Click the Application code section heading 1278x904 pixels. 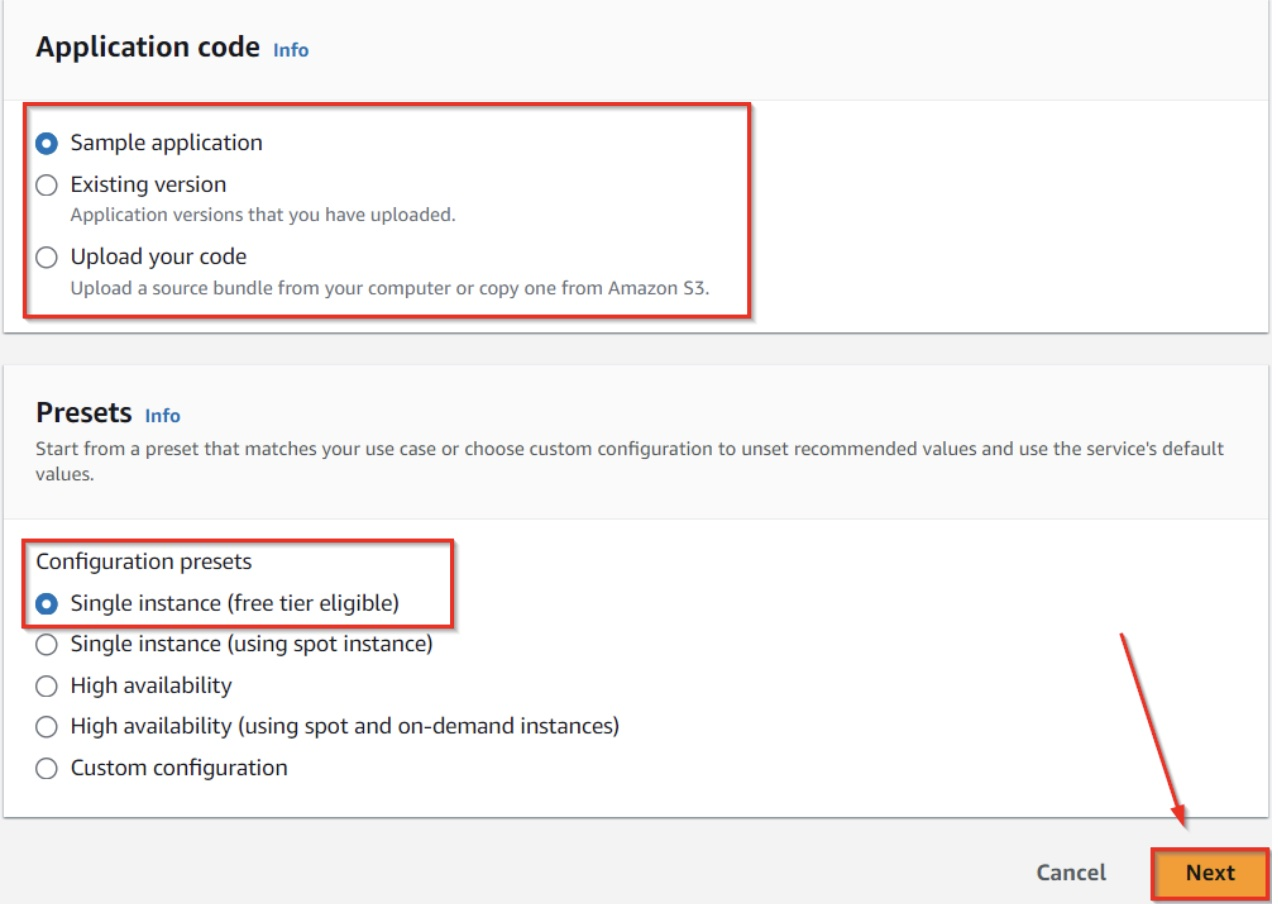coord(148,47)
